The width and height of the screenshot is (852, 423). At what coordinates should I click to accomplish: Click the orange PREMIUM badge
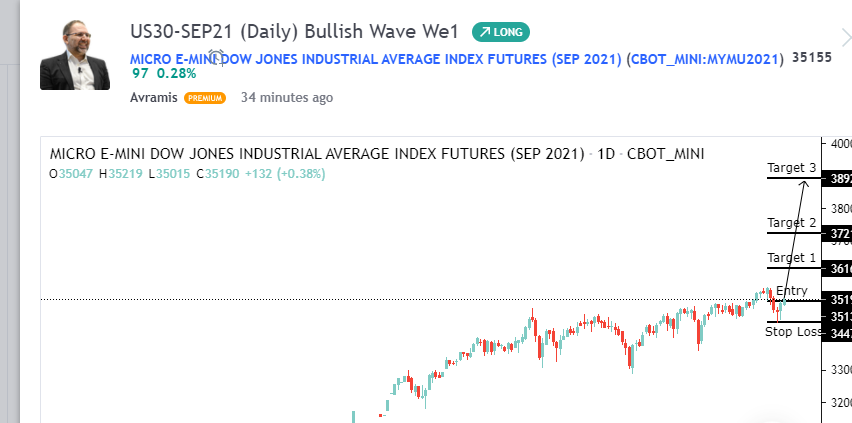(205, 98)
